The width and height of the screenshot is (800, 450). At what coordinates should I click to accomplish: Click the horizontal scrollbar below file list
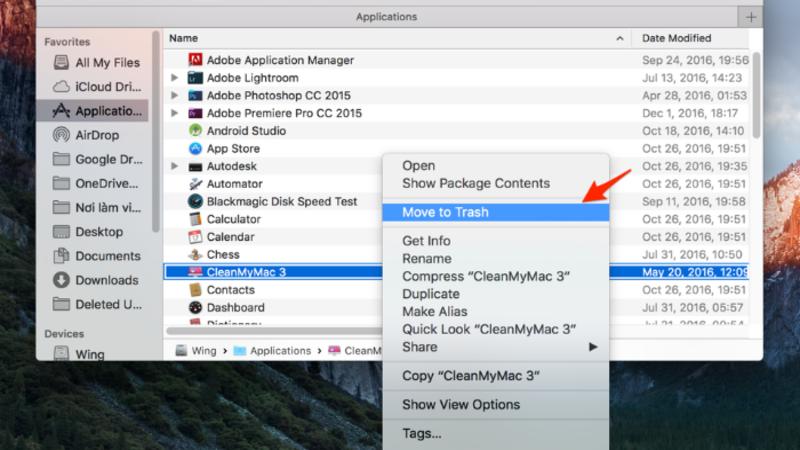(274, 331)
